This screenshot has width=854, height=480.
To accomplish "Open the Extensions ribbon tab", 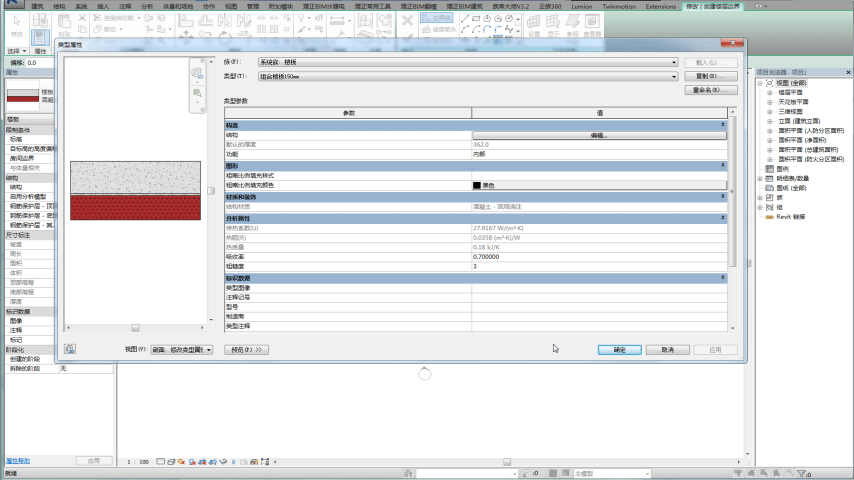I will point(661,7).
